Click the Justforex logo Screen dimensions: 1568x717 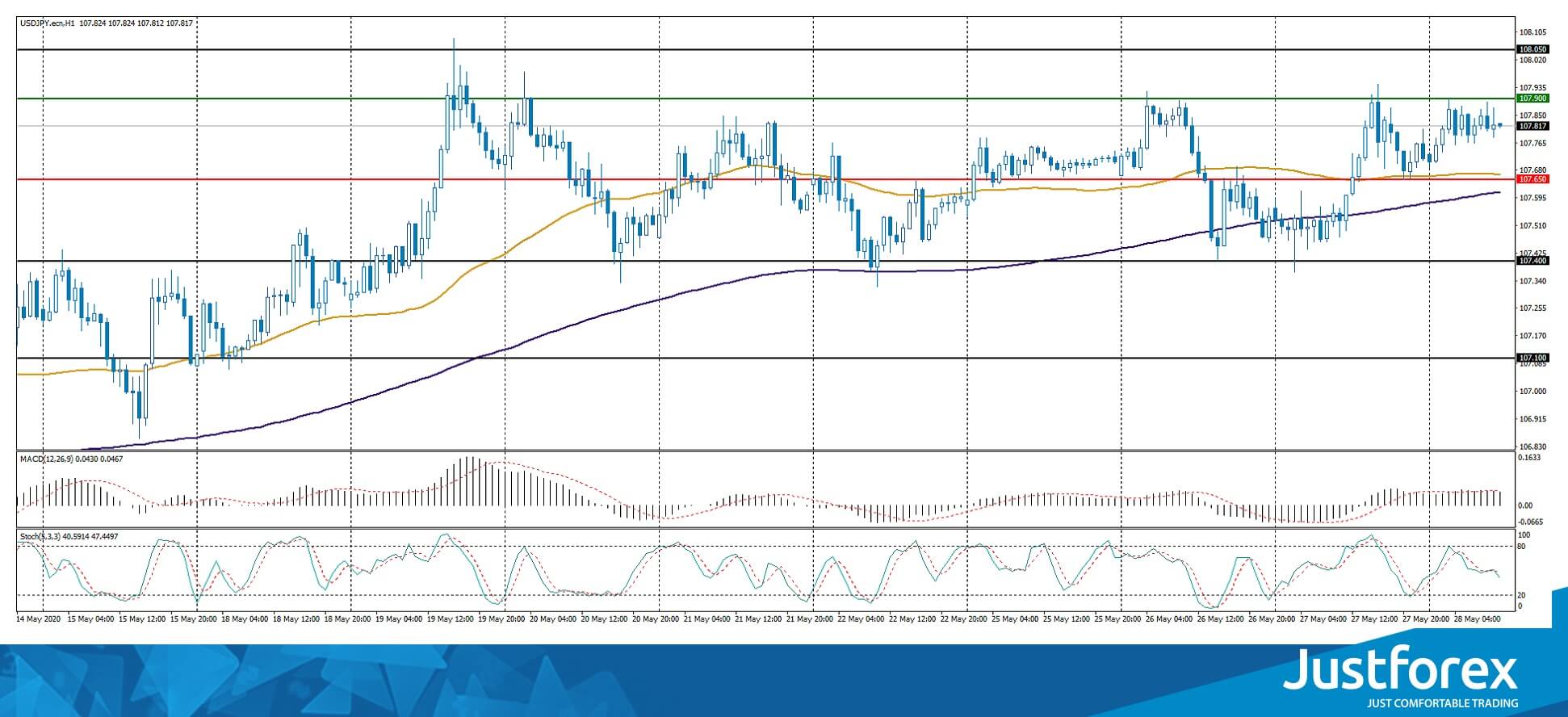tap(1401, 669)
